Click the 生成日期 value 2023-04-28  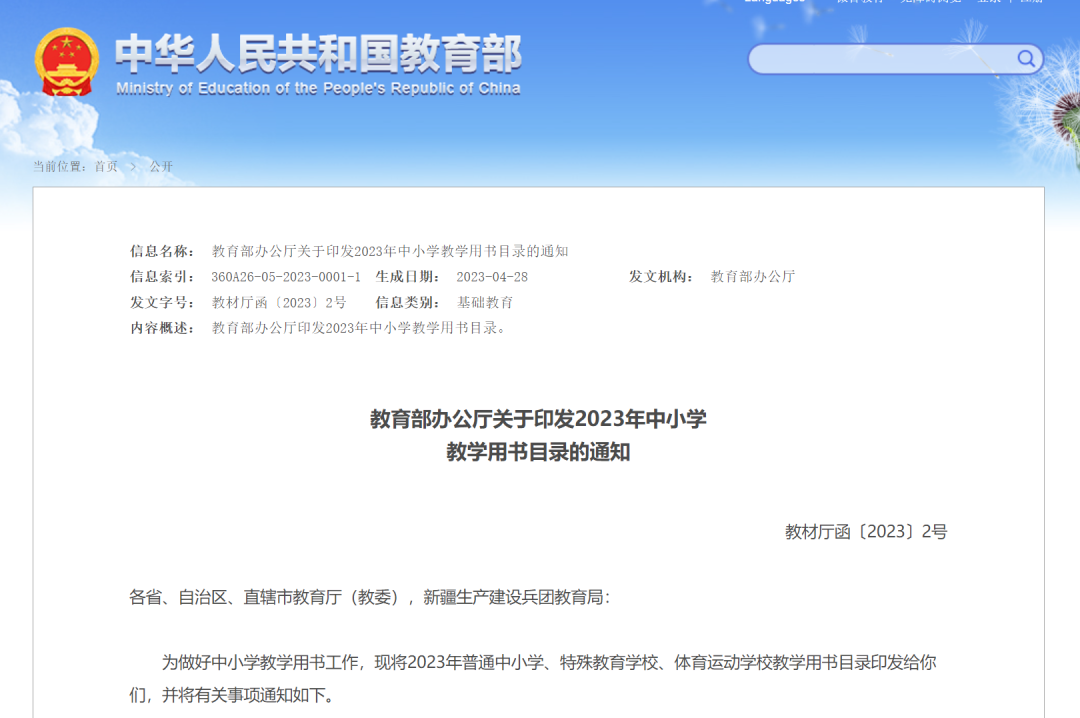498,277
